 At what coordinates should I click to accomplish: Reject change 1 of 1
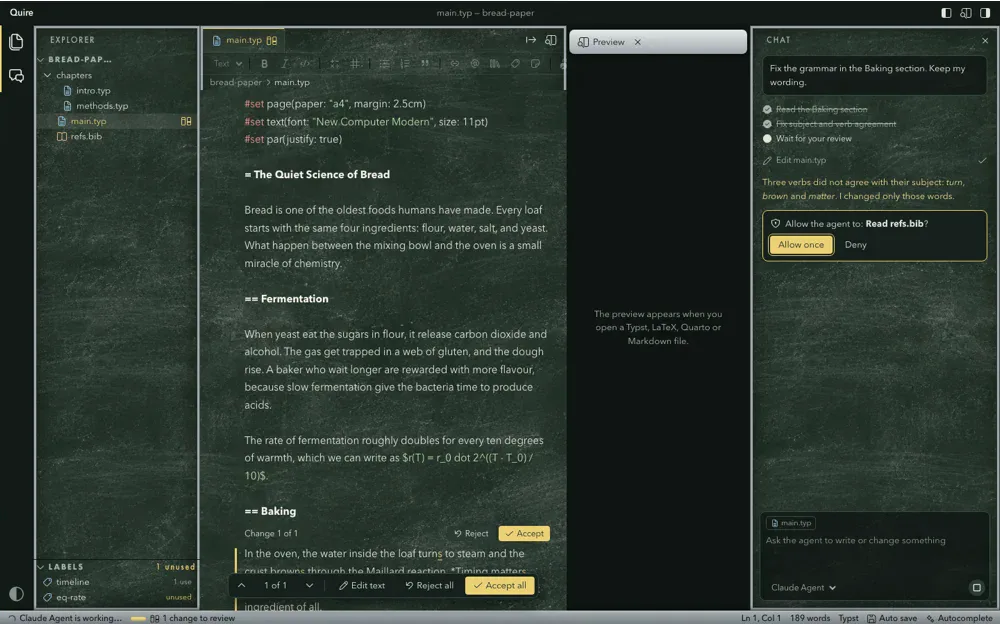[471, 533]
